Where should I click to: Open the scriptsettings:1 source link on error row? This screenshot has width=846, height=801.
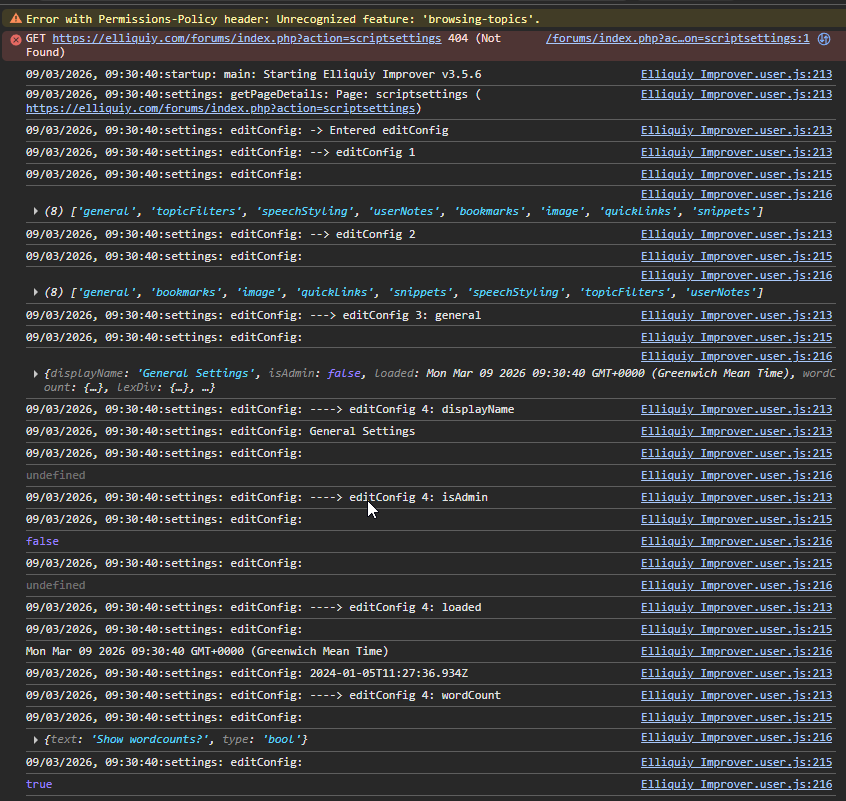[x=677, y=38]
